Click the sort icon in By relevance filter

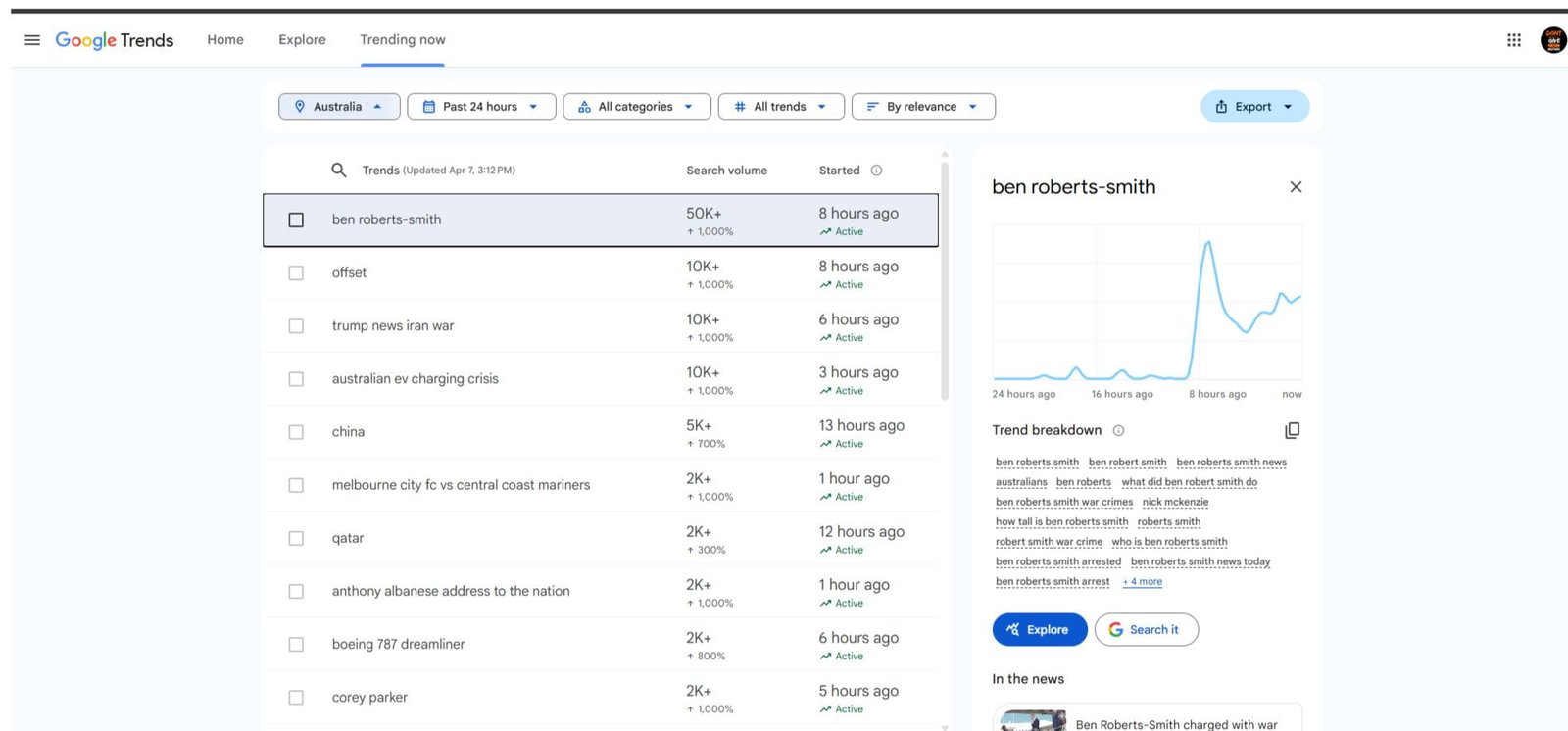point(872,107)
